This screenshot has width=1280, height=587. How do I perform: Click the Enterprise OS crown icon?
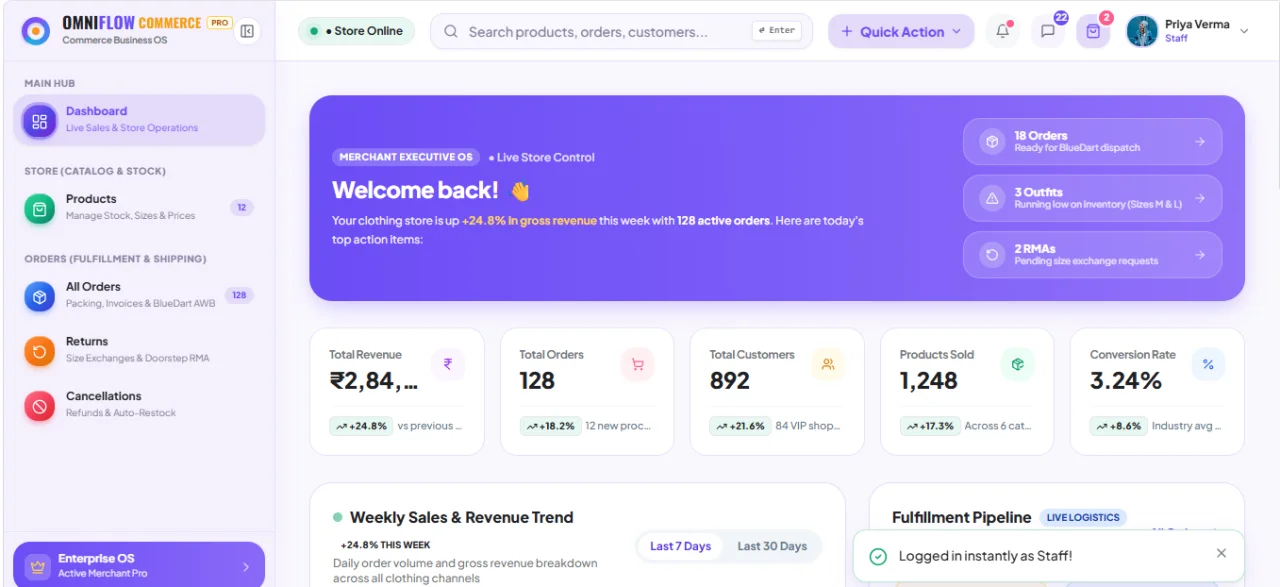point(38,567)
